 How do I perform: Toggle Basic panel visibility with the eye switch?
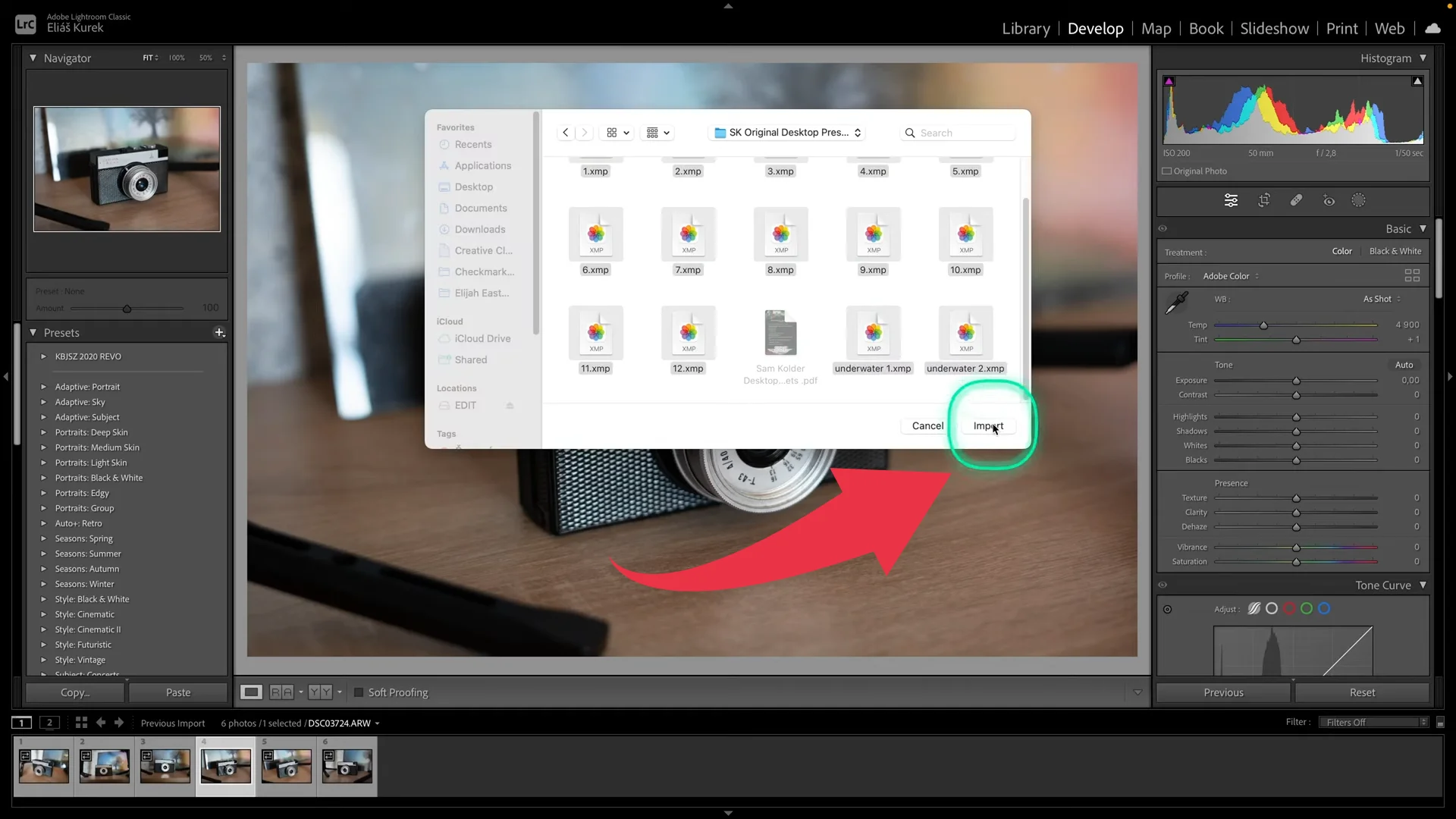pyautogui.click(x=1163, y=228)
